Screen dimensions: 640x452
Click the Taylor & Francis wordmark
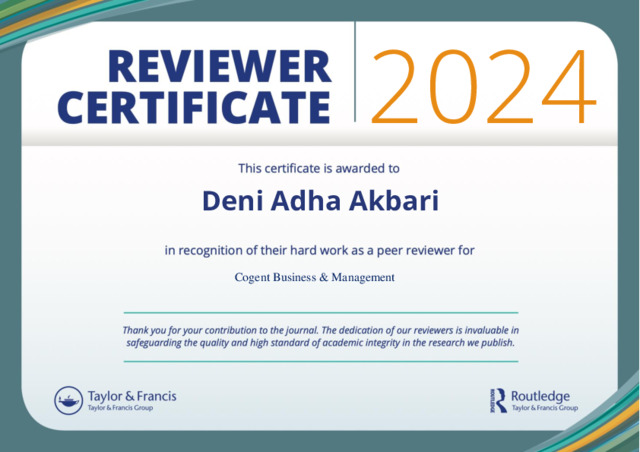pyautogui.click(x=132, y=396)
